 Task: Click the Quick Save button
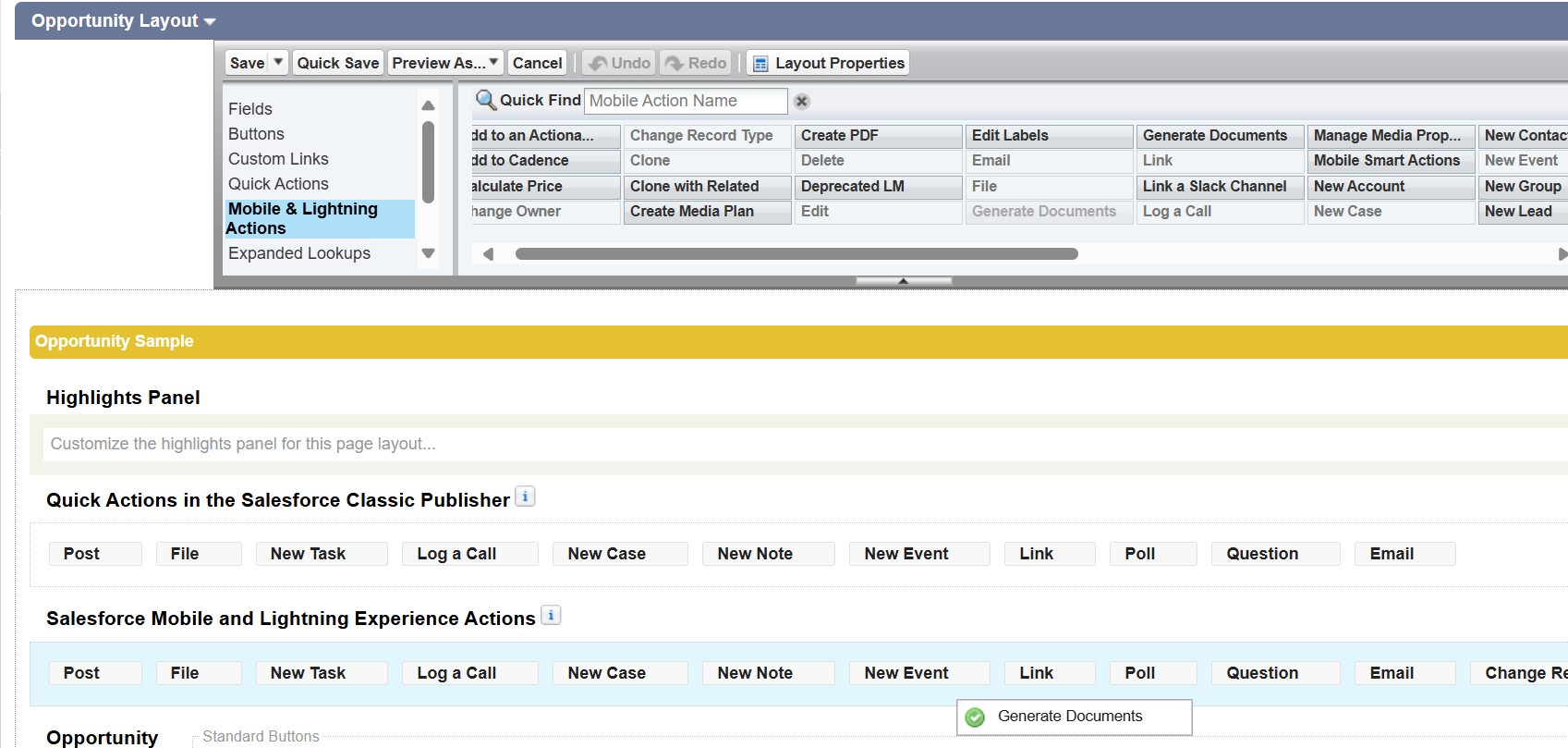pos(337,63)
